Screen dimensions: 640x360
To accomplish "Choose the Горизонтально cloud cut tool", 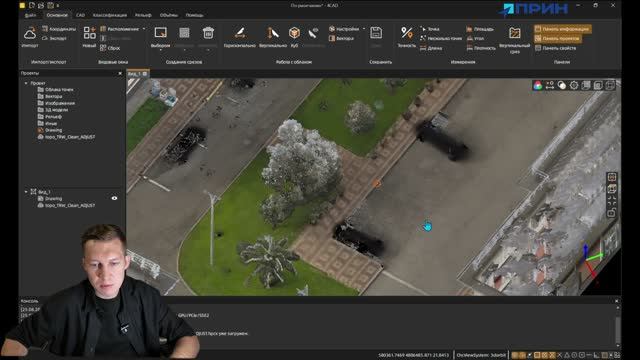I will pyautogui.click(x=240, y=37).
